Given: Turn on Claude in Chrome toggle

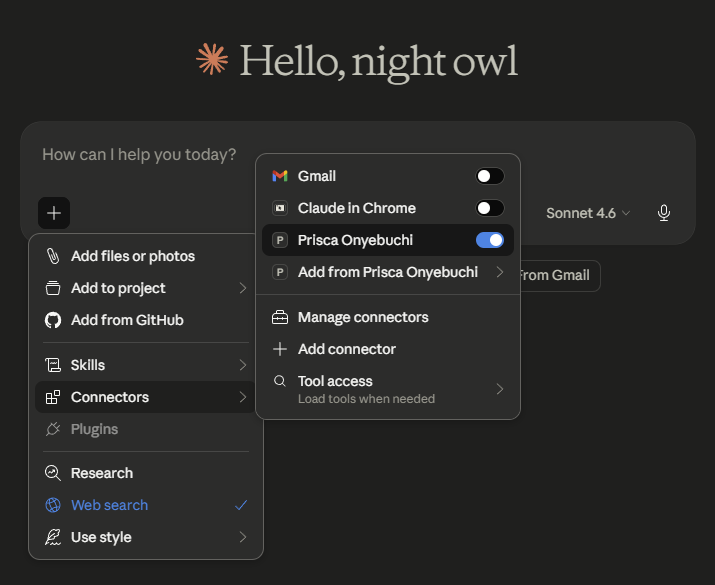Looking at the screenshot, I should click(x=490, y=208).
